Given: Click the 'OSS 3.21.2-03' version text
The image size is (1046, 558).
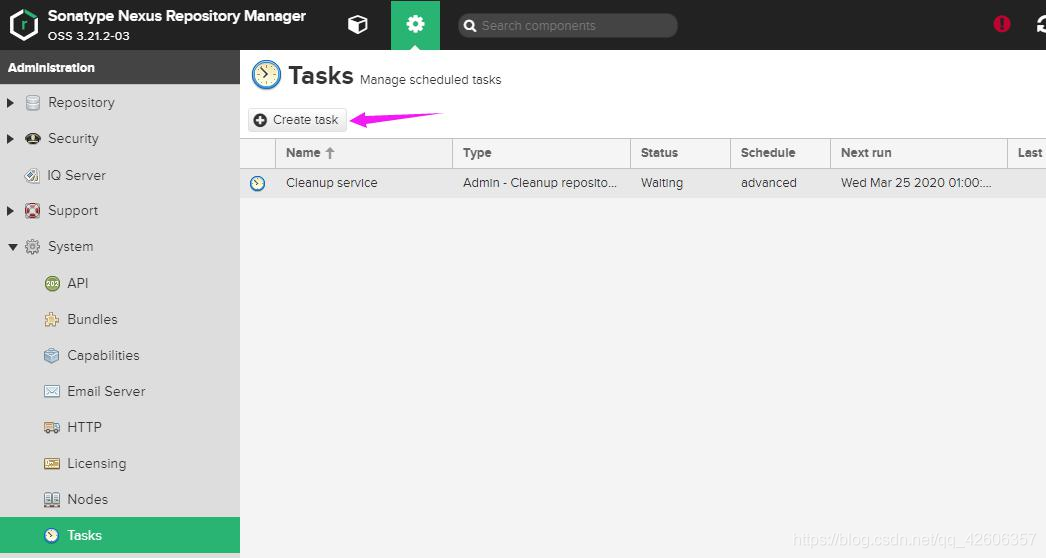Looking at the screenshot, I should click(89, 36).
